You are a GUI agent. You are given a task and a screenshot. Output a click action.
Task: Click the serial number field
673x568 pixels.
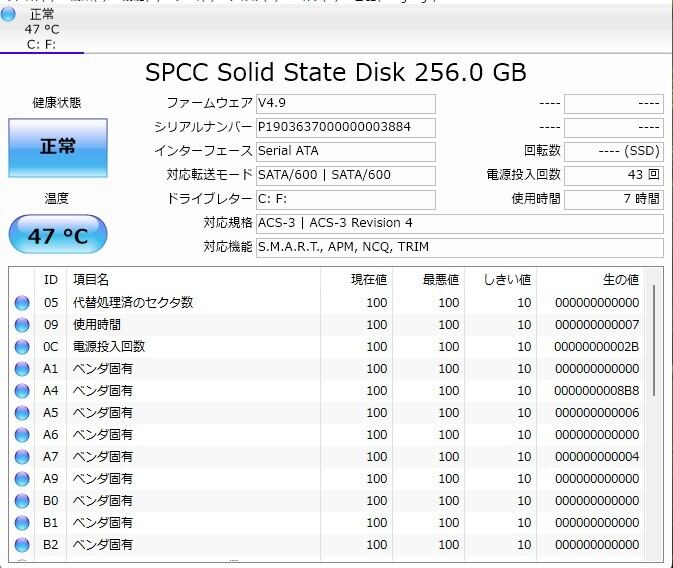click(x=345, y=128)
